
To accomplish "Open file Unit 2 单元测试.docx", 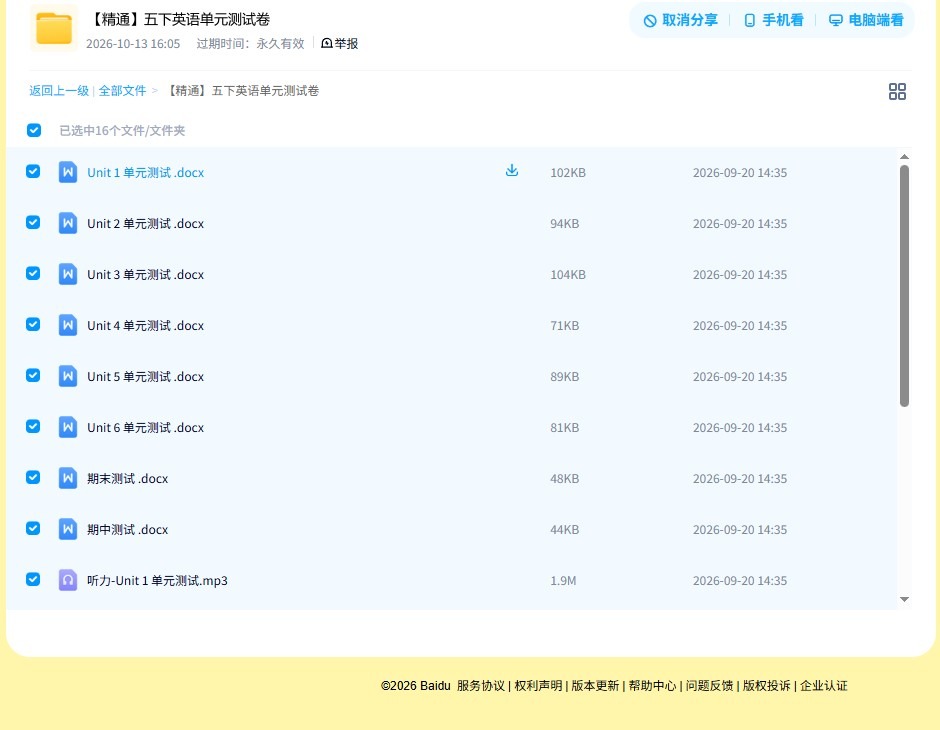I will [146, 224].
